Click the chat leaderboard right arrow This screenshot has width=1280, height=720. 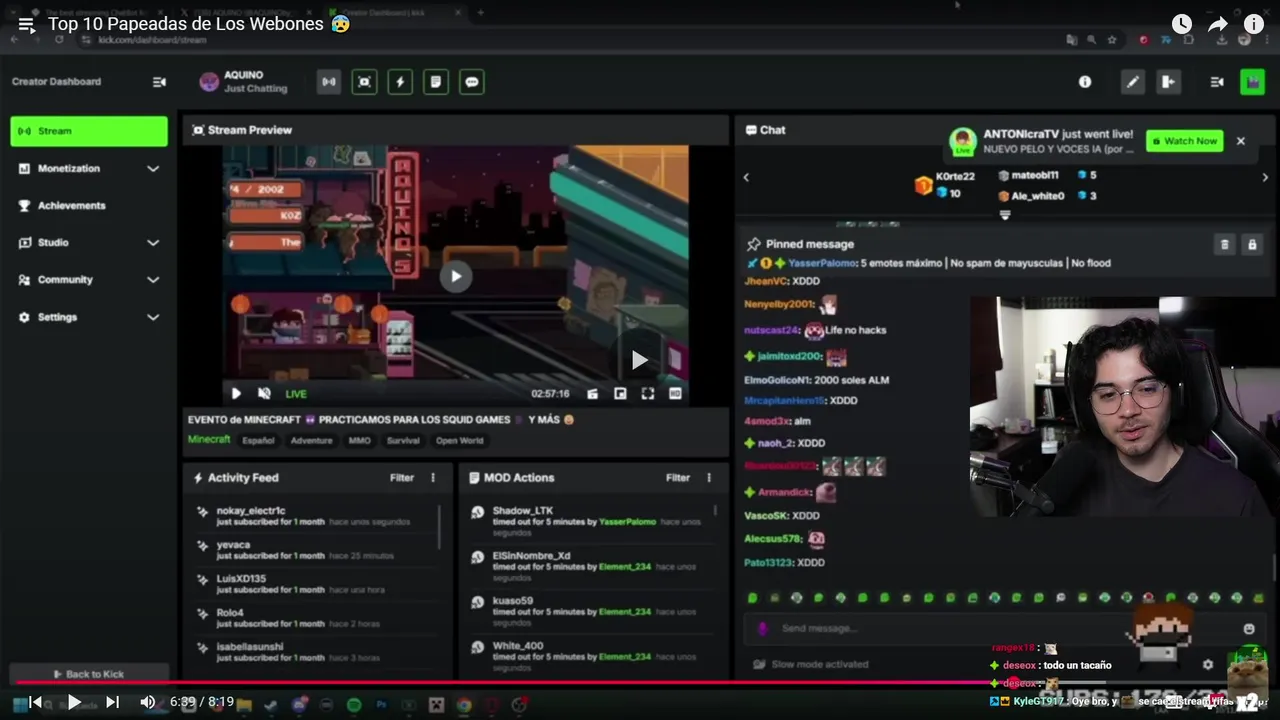pyautogui.click(x=1265, y=177)
